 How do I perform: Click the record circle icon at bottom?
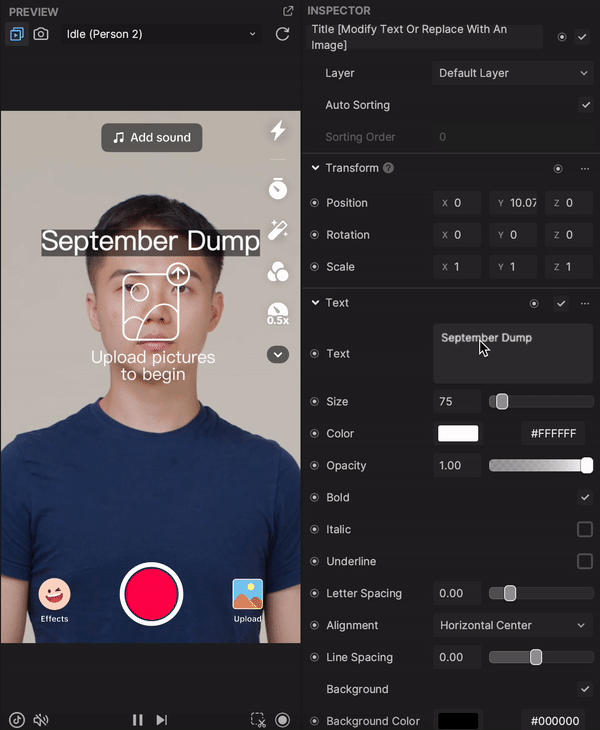[x=282, y=720]
